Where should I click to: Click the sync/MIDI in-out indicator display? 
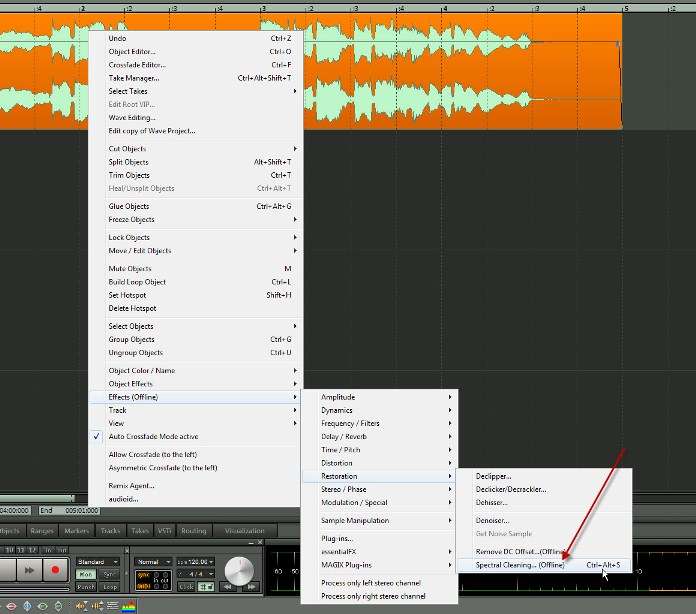tap(153, 580)
